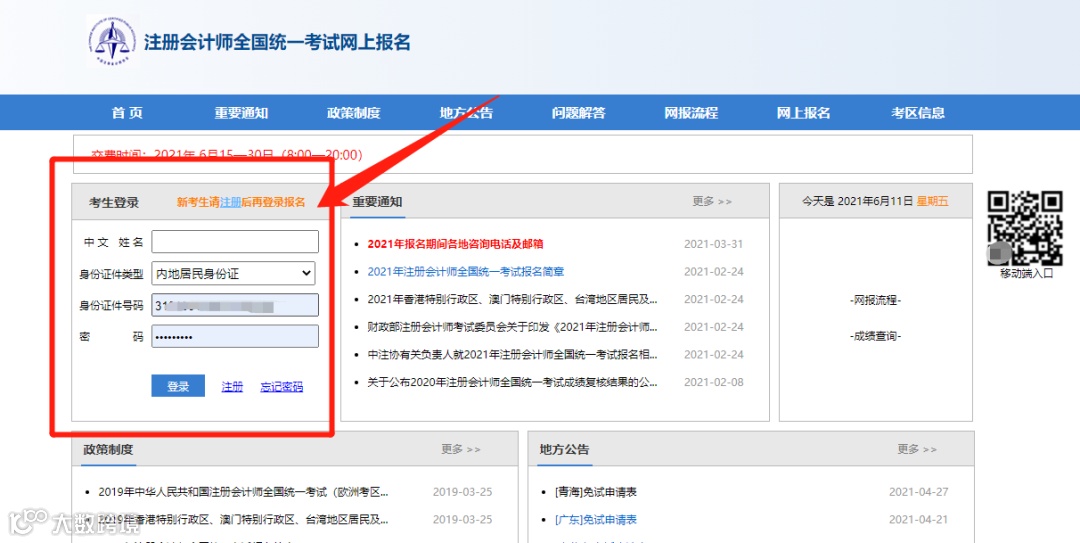This screenshot has height=543, width=1080.
Task: Open 网上报名 navigation item
Action: pyautogui.click(x=804, y=113)
